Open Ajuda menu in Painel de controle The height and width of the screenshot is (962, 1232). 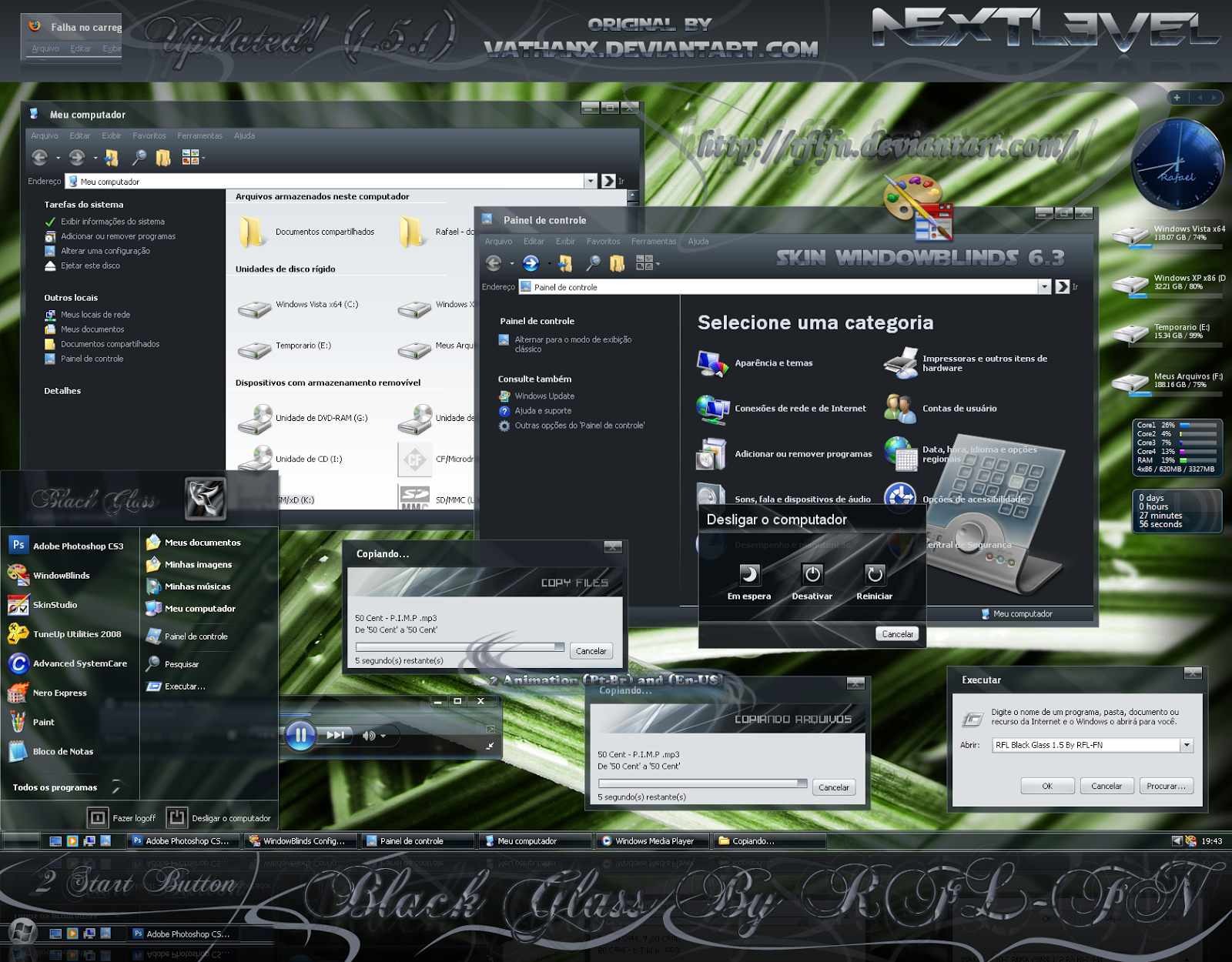(x=698, y=241)
